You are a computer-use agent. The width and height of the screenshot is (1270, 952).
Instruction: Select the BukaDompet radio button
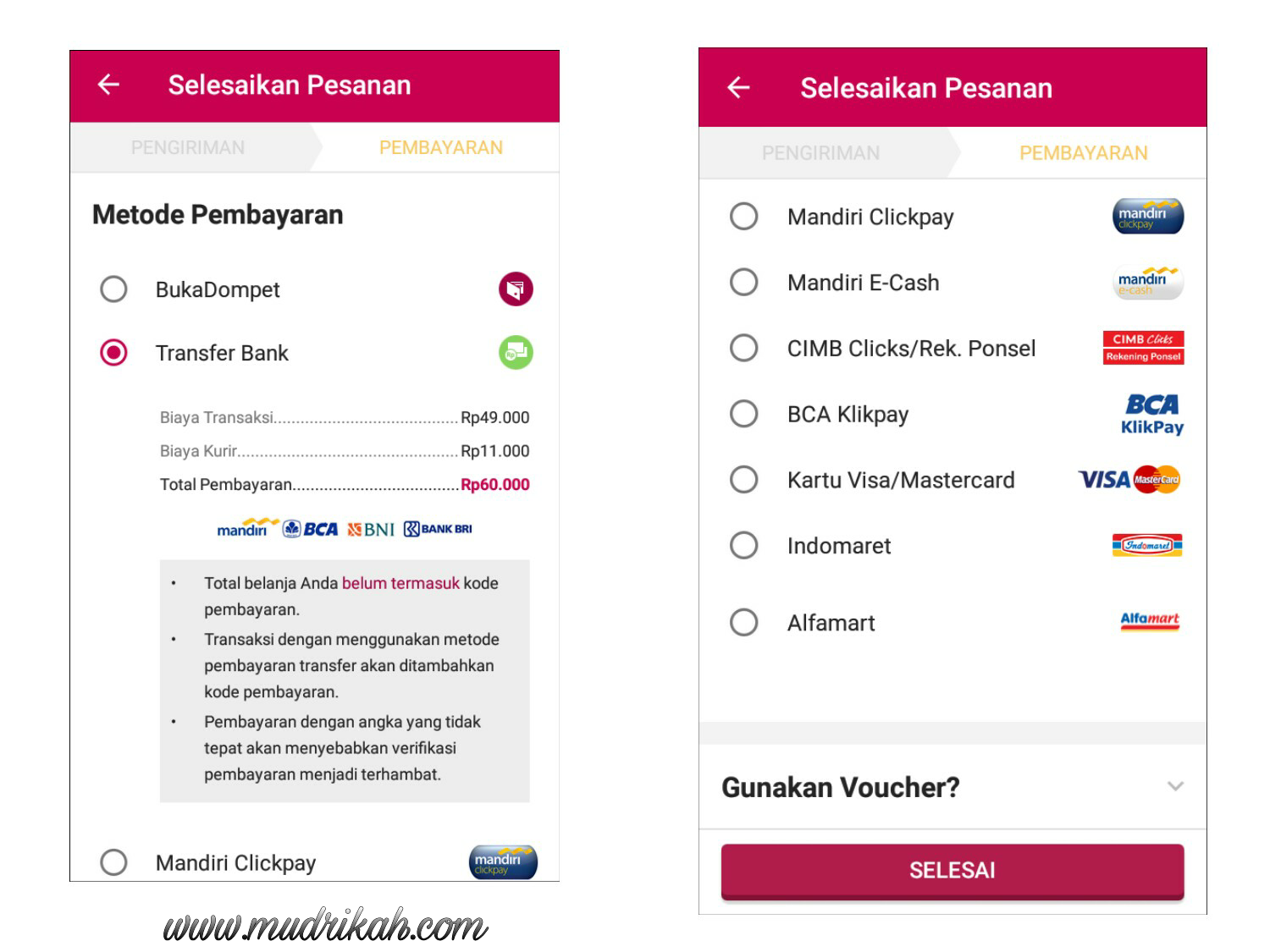pyautogui.click(x=113, y=289)
